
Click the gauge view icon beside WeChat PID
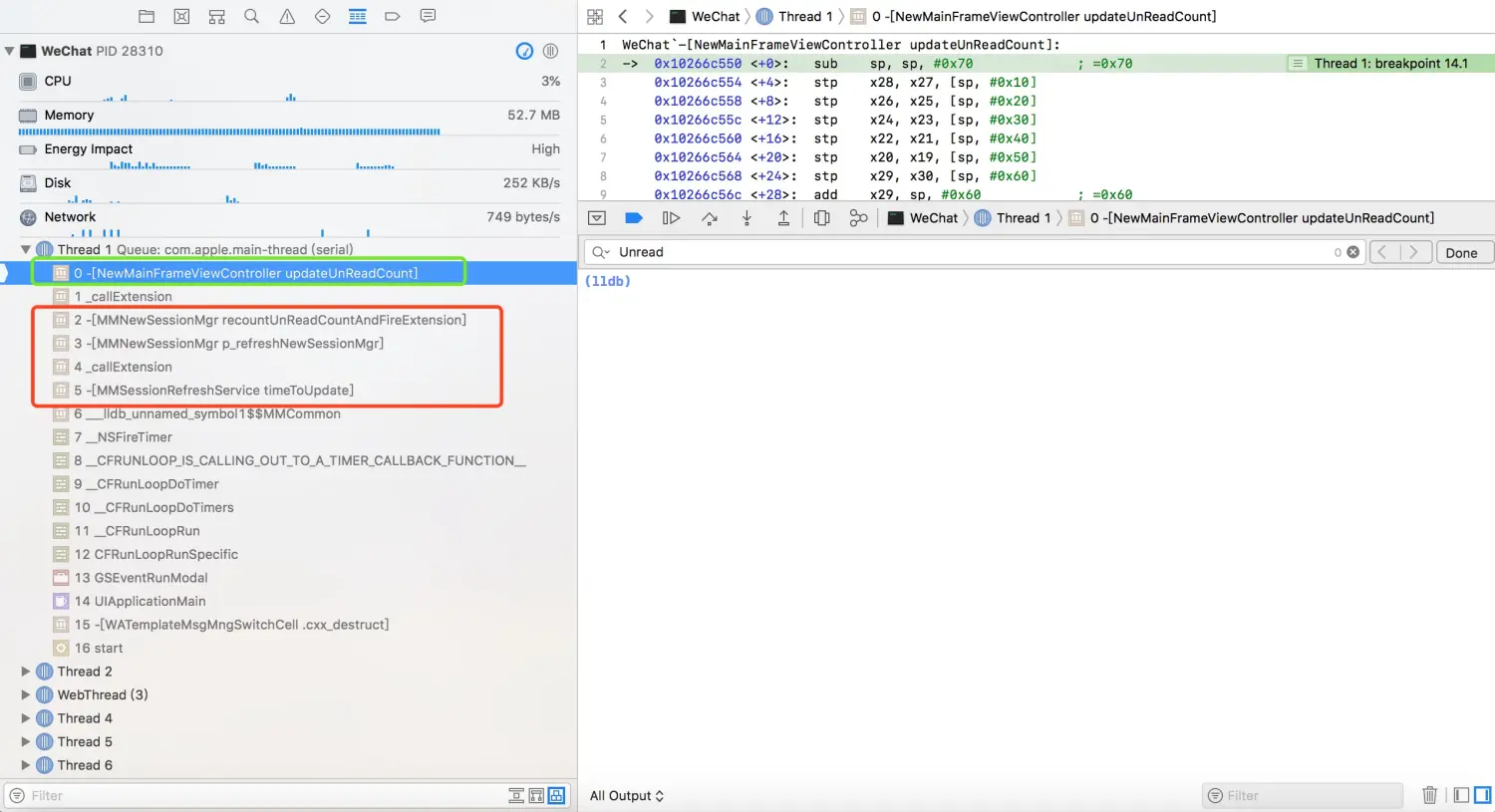click(524, 51)
